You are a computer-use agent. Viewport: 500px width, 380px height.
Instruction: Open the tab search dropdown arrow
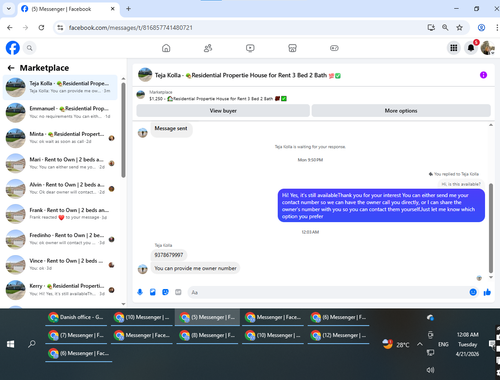point(9,9)
